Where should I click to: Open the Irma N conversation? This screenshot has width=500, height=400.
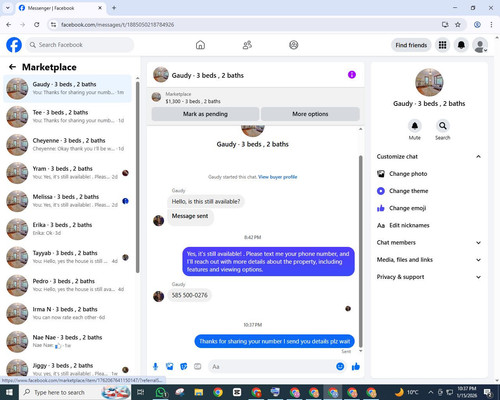click(67, 313)
